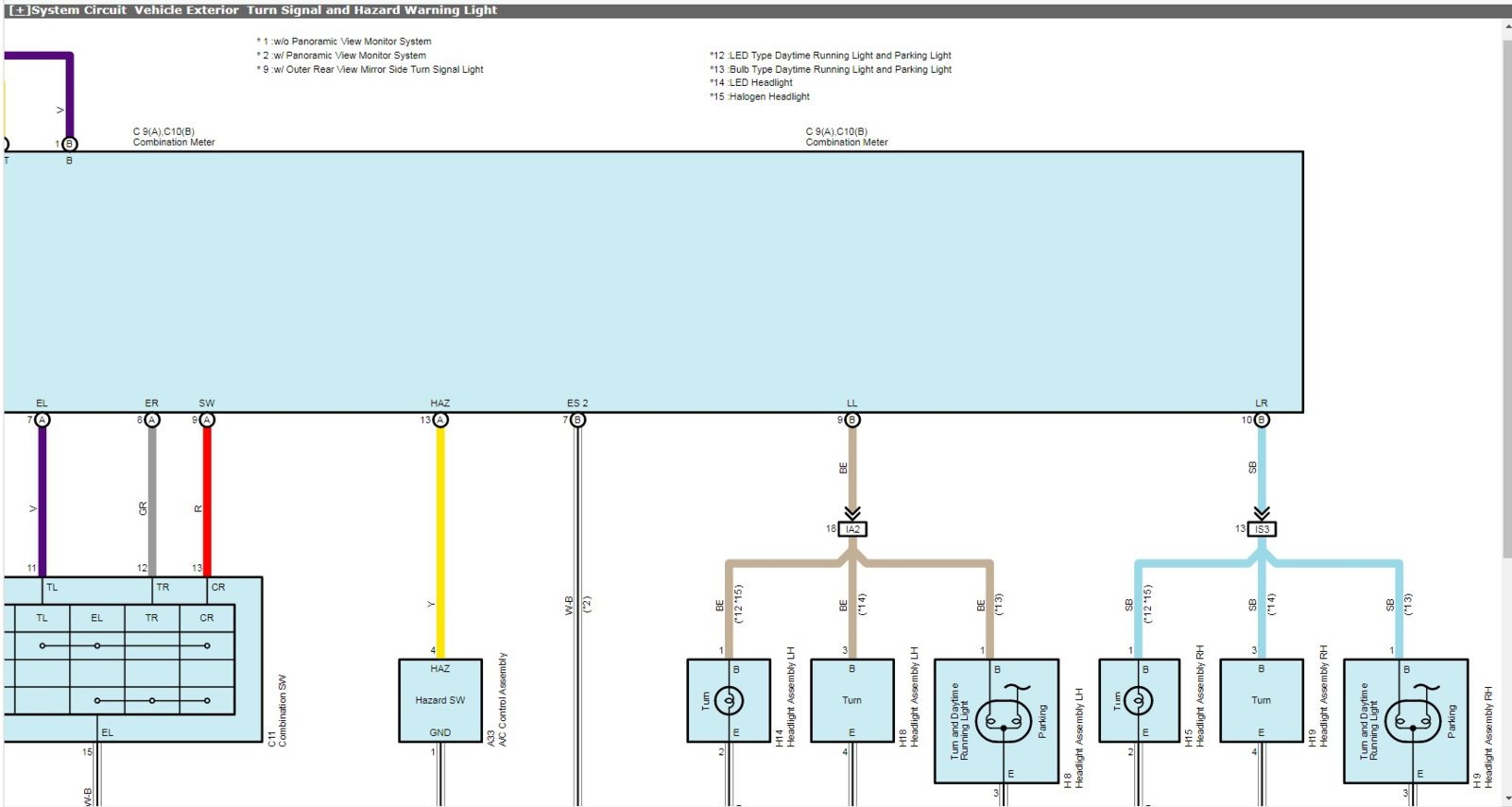The height and width of the screenshot is (807, 1512).
Task: Click note *13 Bulb Type Daytime Running Light
Action: (831, 69)
